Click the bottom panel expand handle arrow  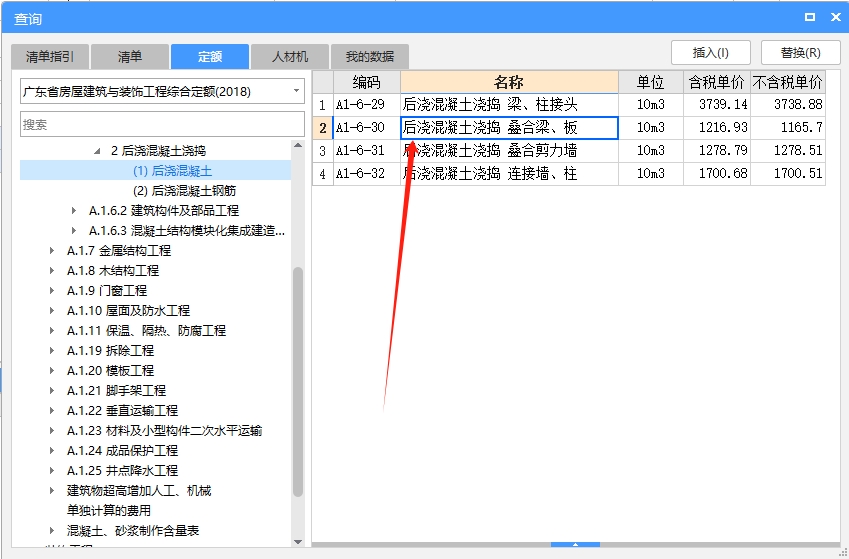point(575,544)
